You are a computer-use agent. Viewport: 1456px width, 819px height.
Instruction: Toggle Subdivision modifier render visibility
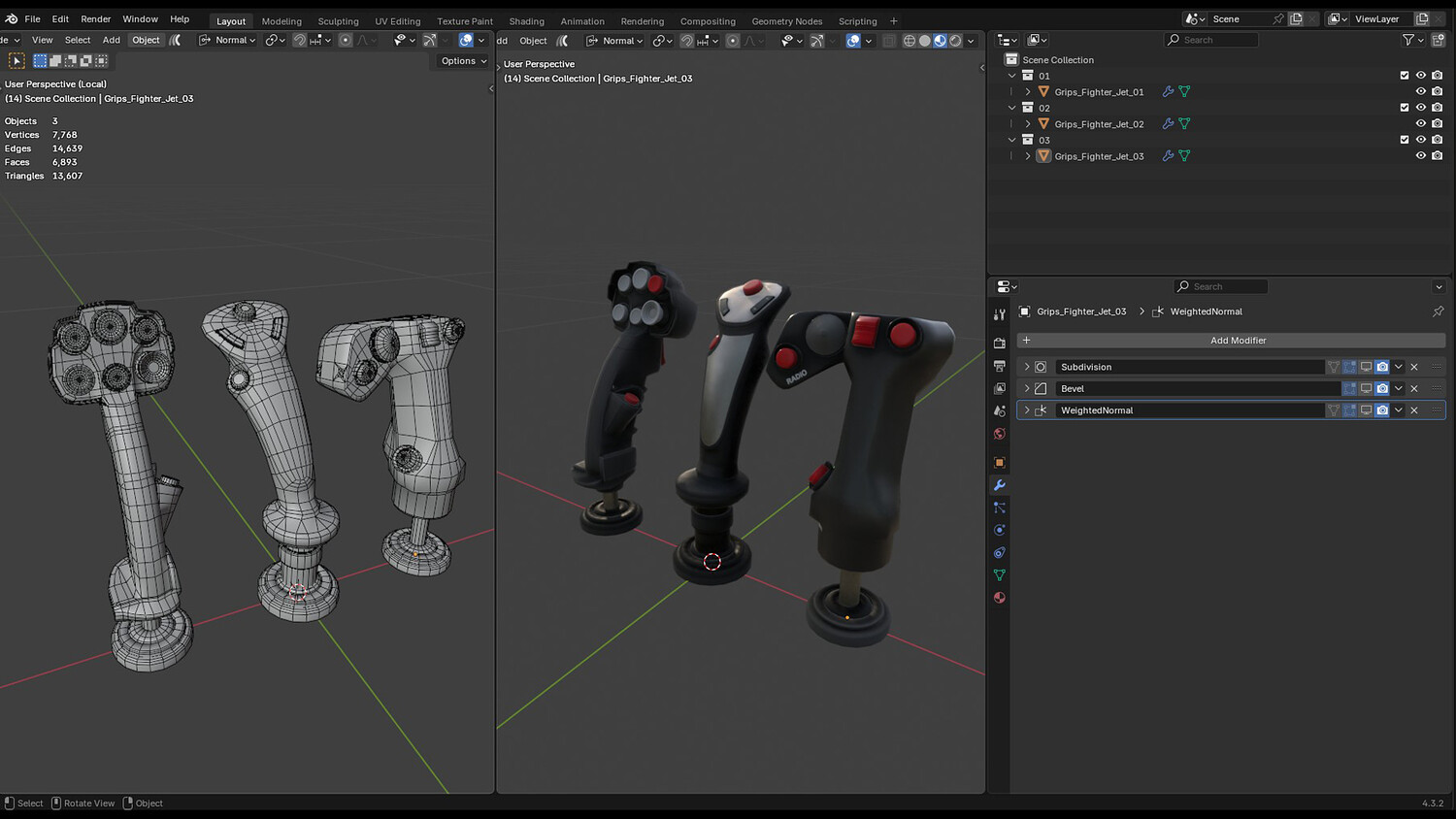click(1382, 367)
